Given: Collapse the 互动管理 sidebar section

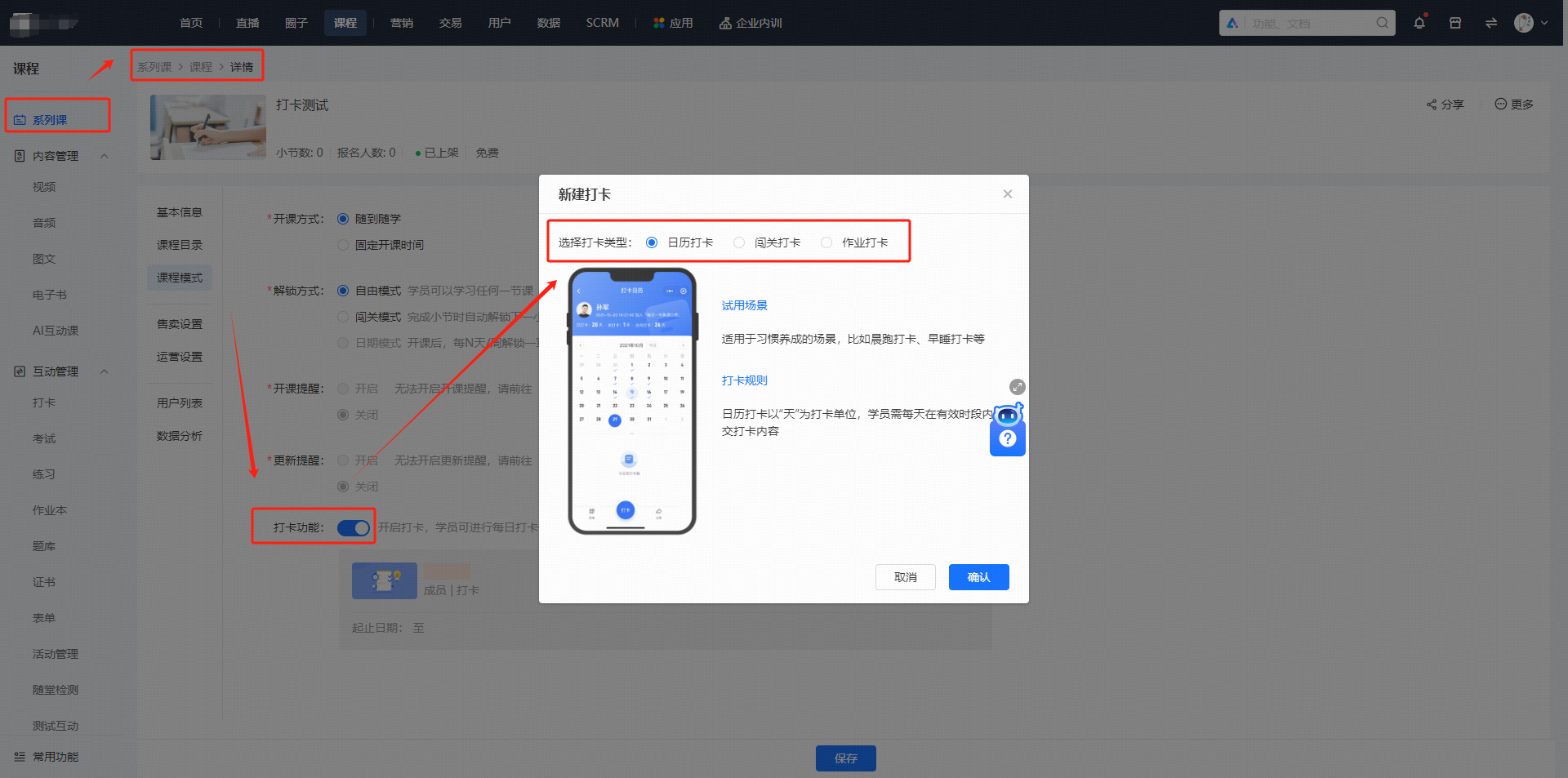Looking at the screenshot, I should pyautogui.click(x=105, y=371).
